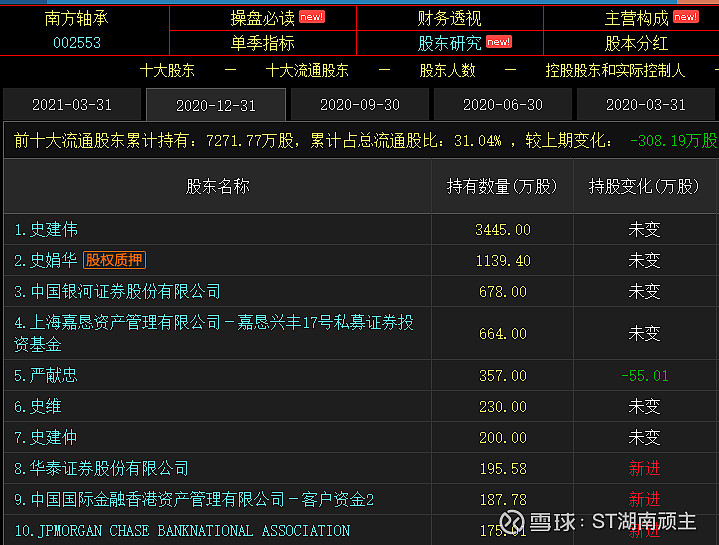Jump to 股东人数 subsection
719x545 pixels.
coord(448,70)
